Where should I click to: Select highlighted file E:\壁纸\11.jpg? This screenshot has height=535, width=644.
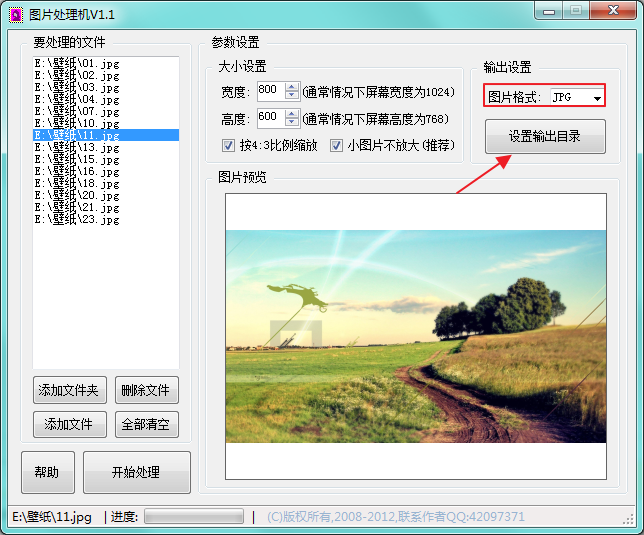106,135
